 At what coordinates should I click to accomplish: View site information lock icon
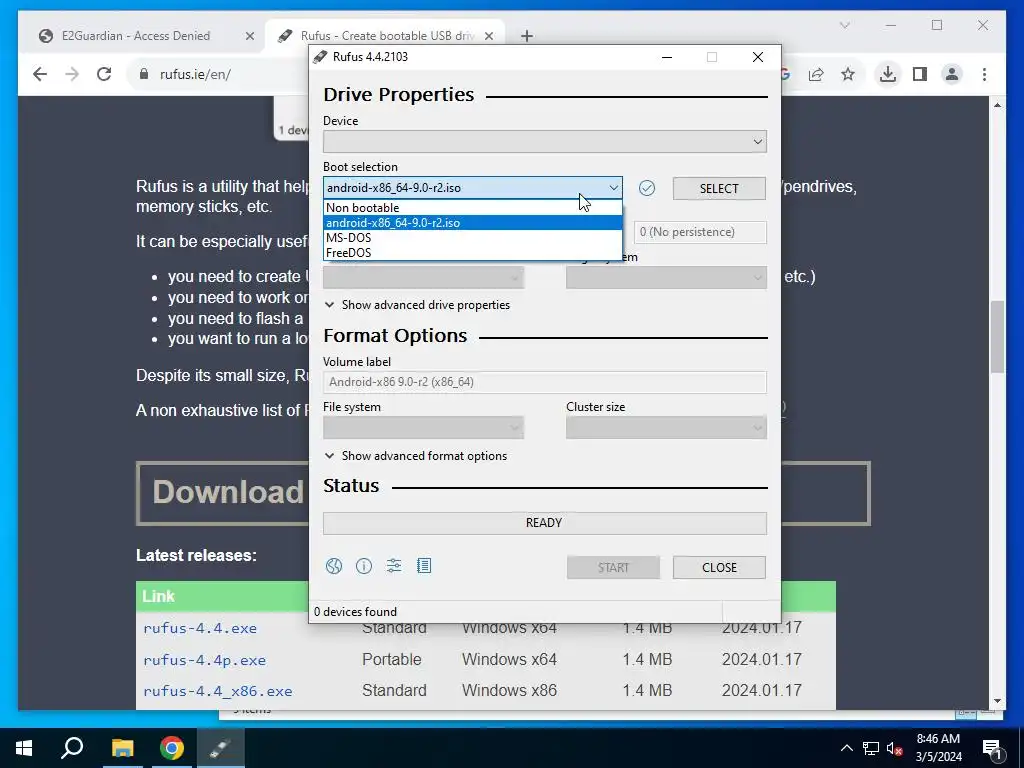point(144,74)
